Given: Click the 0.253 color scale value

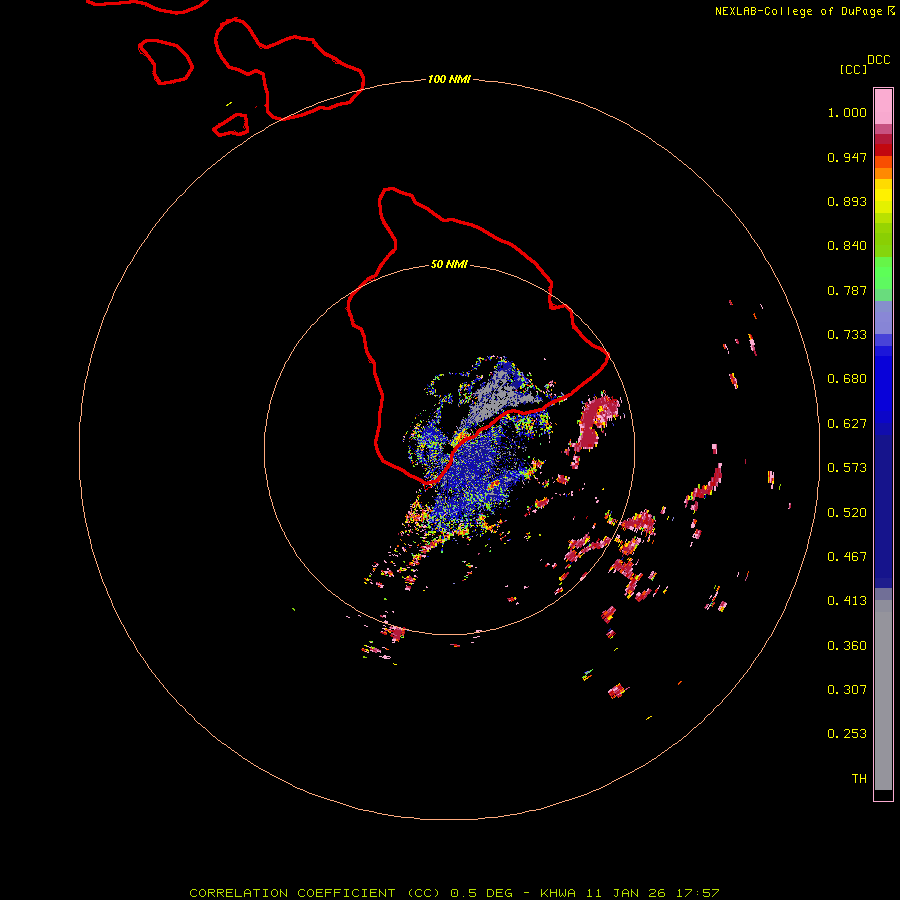Looking at the screenshot, I should 847,734.
